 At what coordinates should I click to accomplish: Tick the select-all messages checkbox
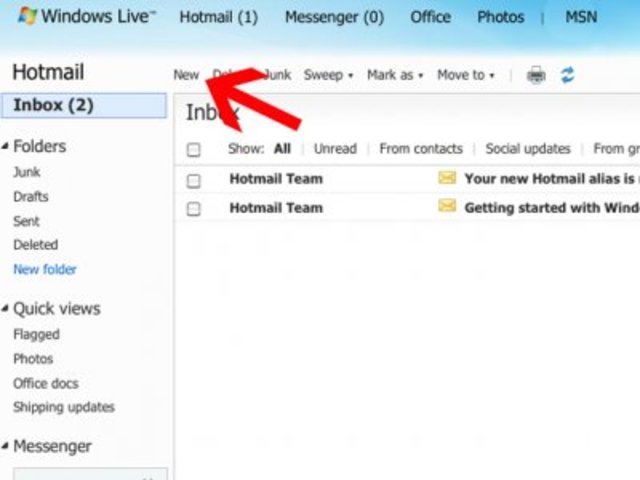193,149
